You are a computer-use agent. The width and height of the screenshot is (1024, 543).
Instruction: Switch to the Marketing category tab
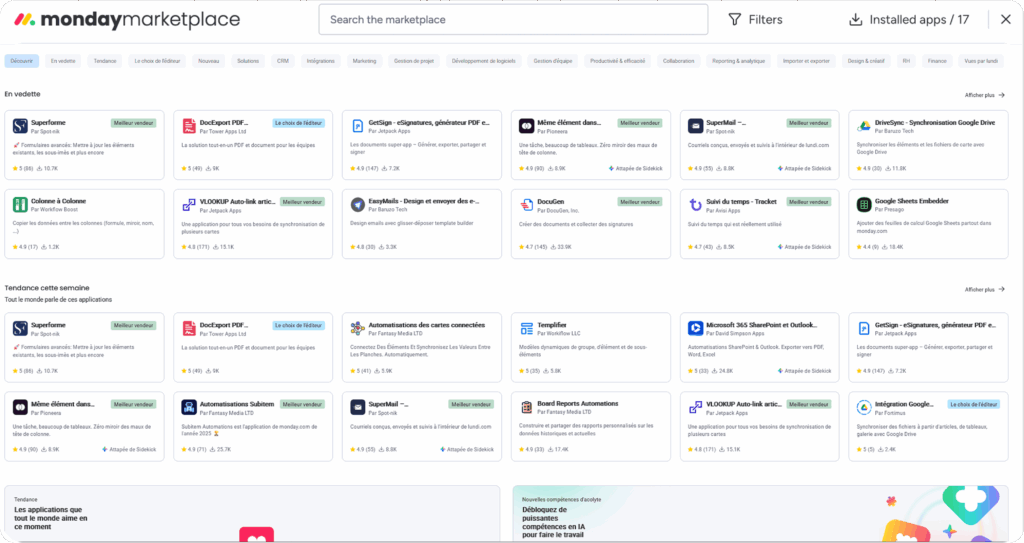click(x=364, y=61)
